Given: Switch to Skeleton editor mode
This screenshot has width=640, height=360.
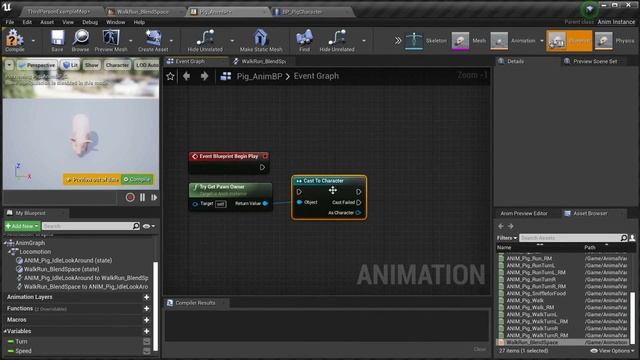Looking at the screenshot, I should [x=426, y=40].
